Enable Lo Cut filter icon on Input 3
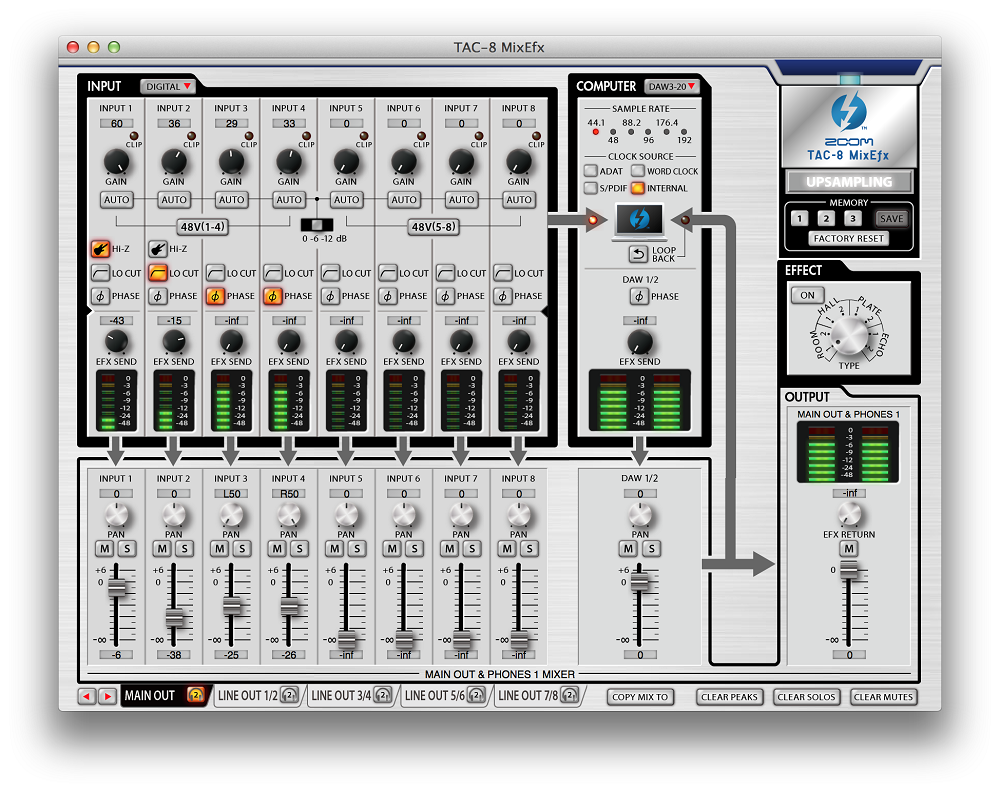 click(x=215, y=273)
